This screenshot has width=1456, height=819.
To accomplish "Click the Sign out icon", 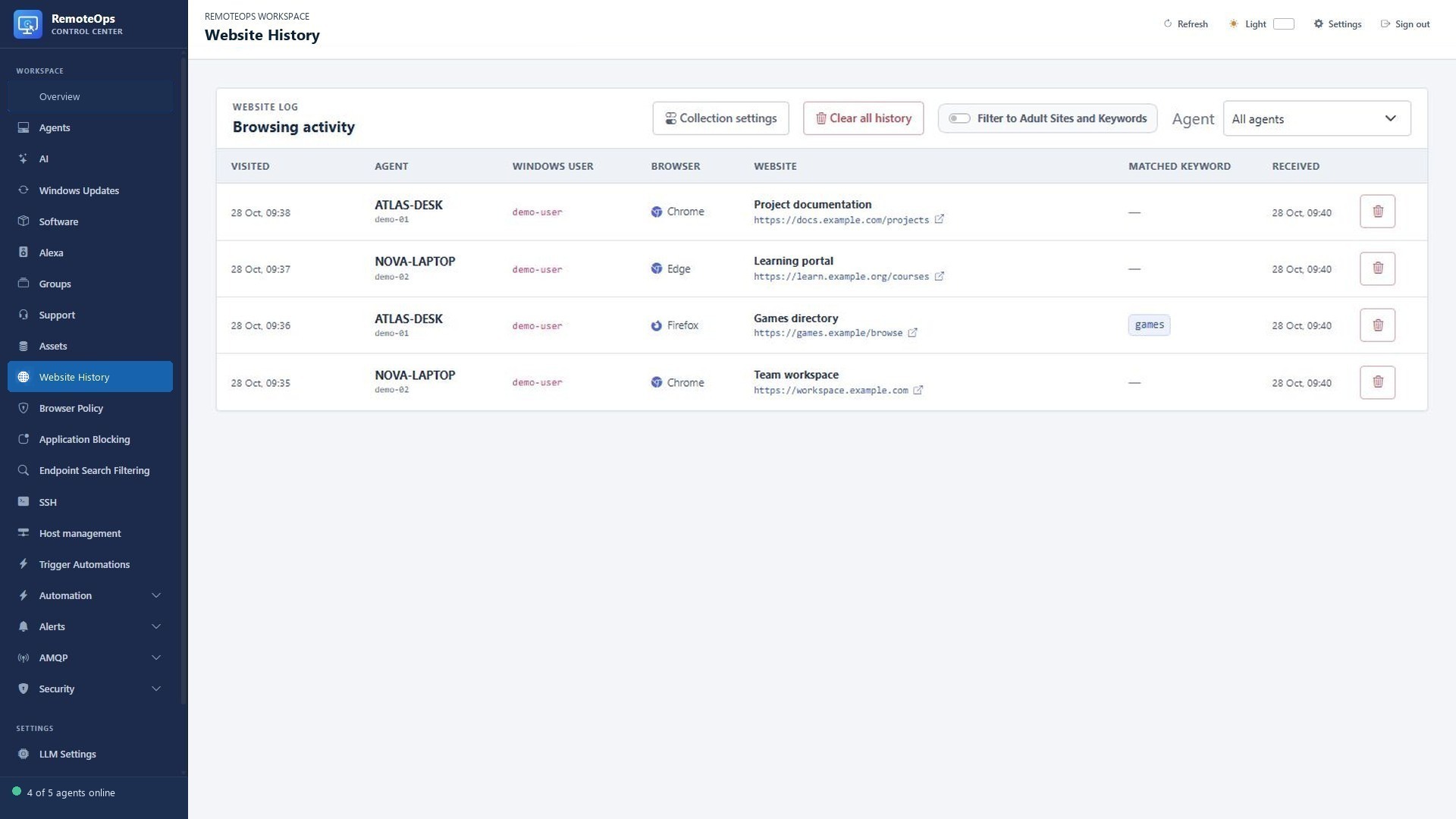I will 1385,24.
